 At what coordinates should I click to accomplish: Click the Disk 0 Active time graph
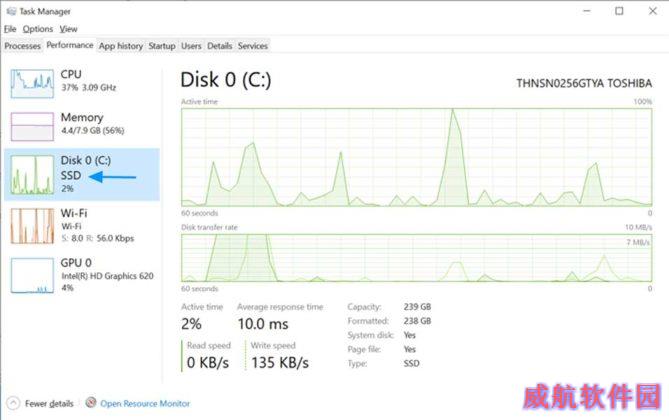click(416, 157)
